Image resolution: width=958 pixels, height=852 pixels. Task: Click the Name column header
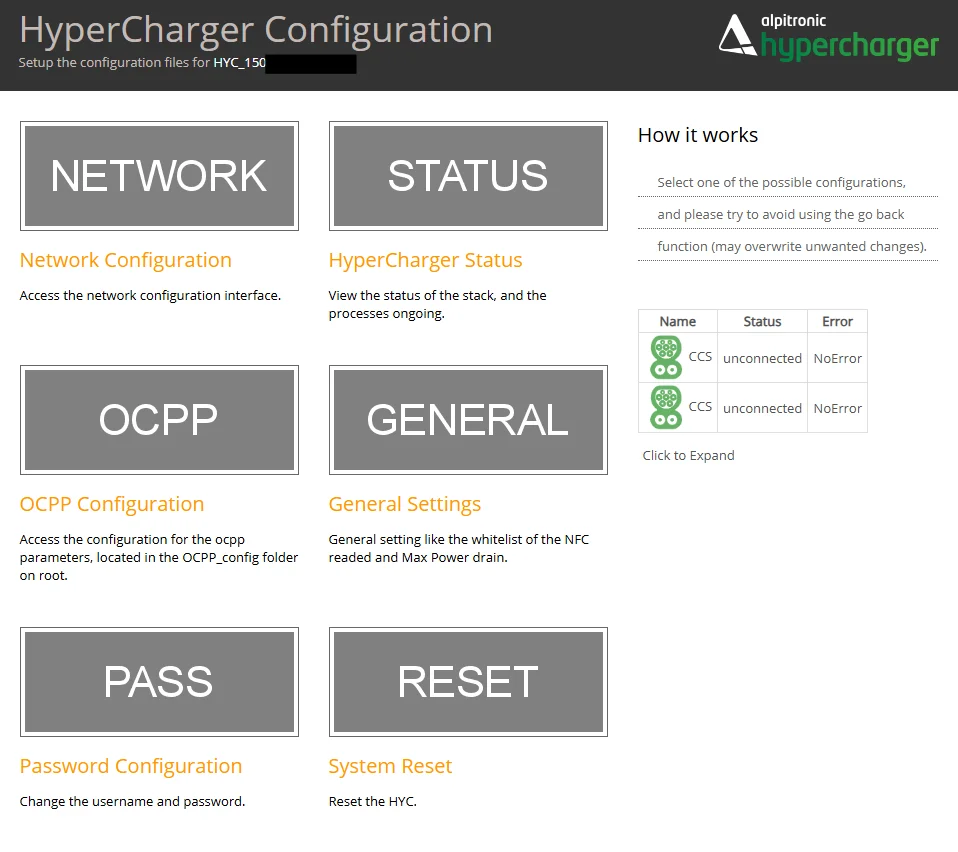pos(678,321)
